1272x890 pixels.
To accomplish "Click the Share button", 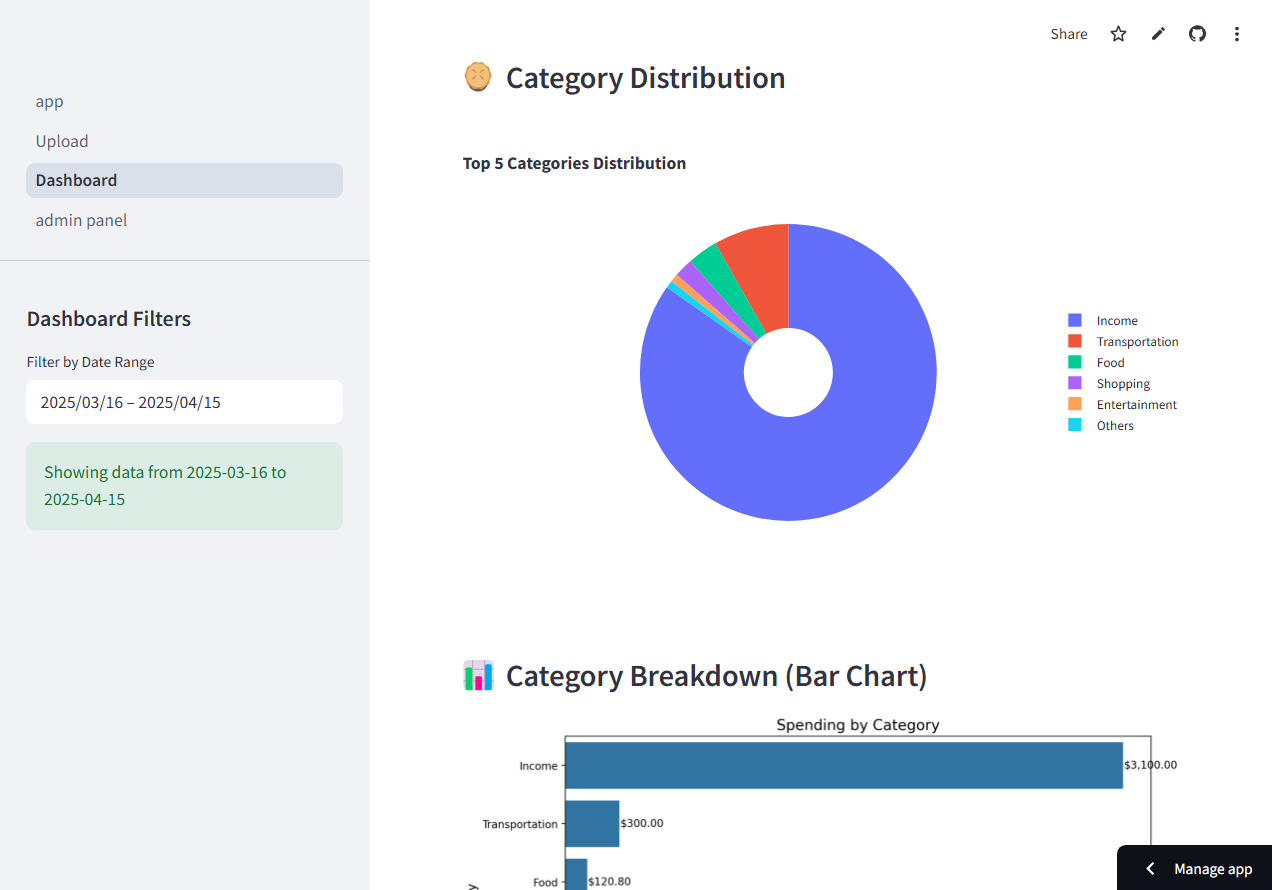I will 1068,33.
